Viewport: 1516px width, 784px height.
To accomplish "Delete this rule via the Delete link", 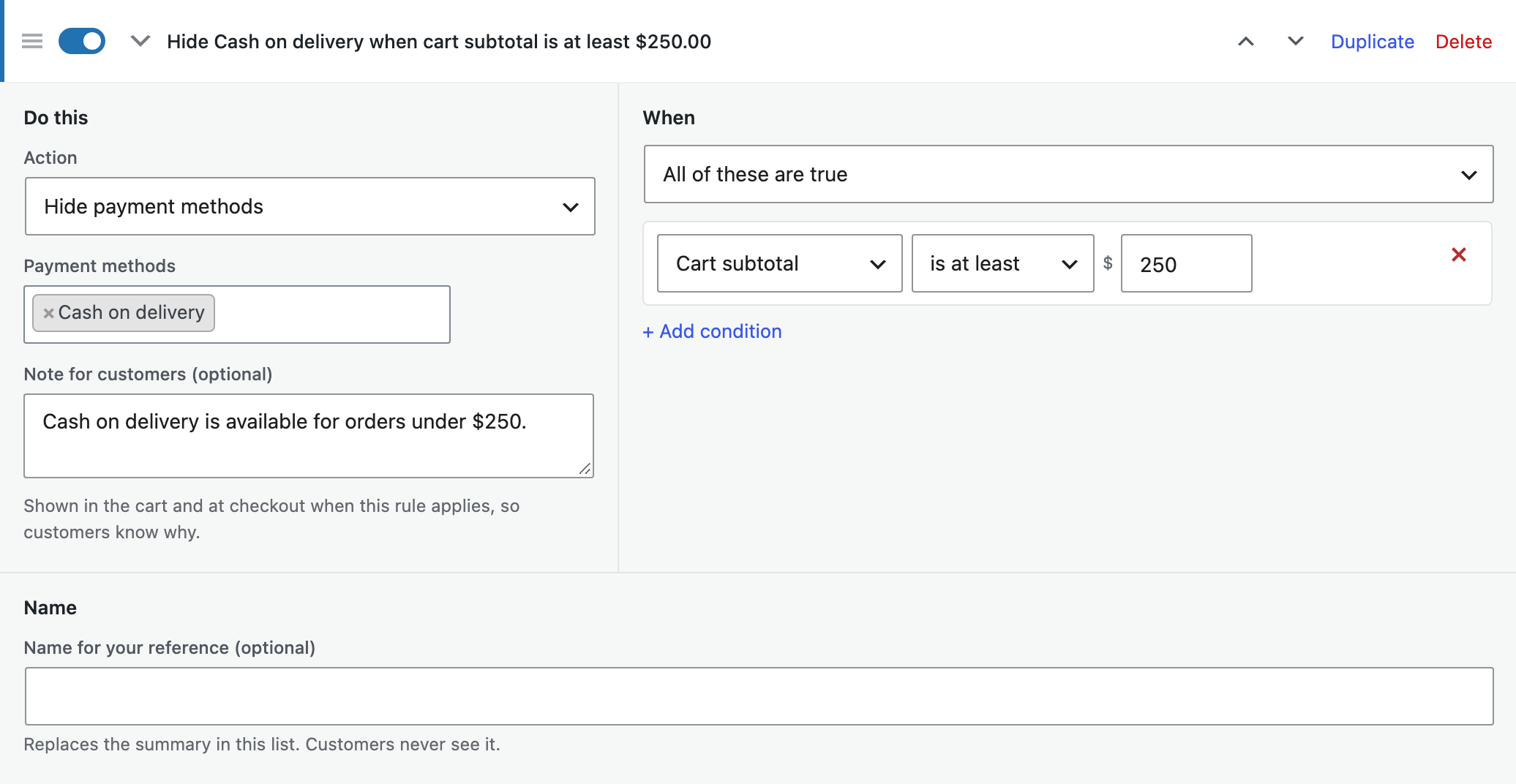I will click(x=1463, y=42).
